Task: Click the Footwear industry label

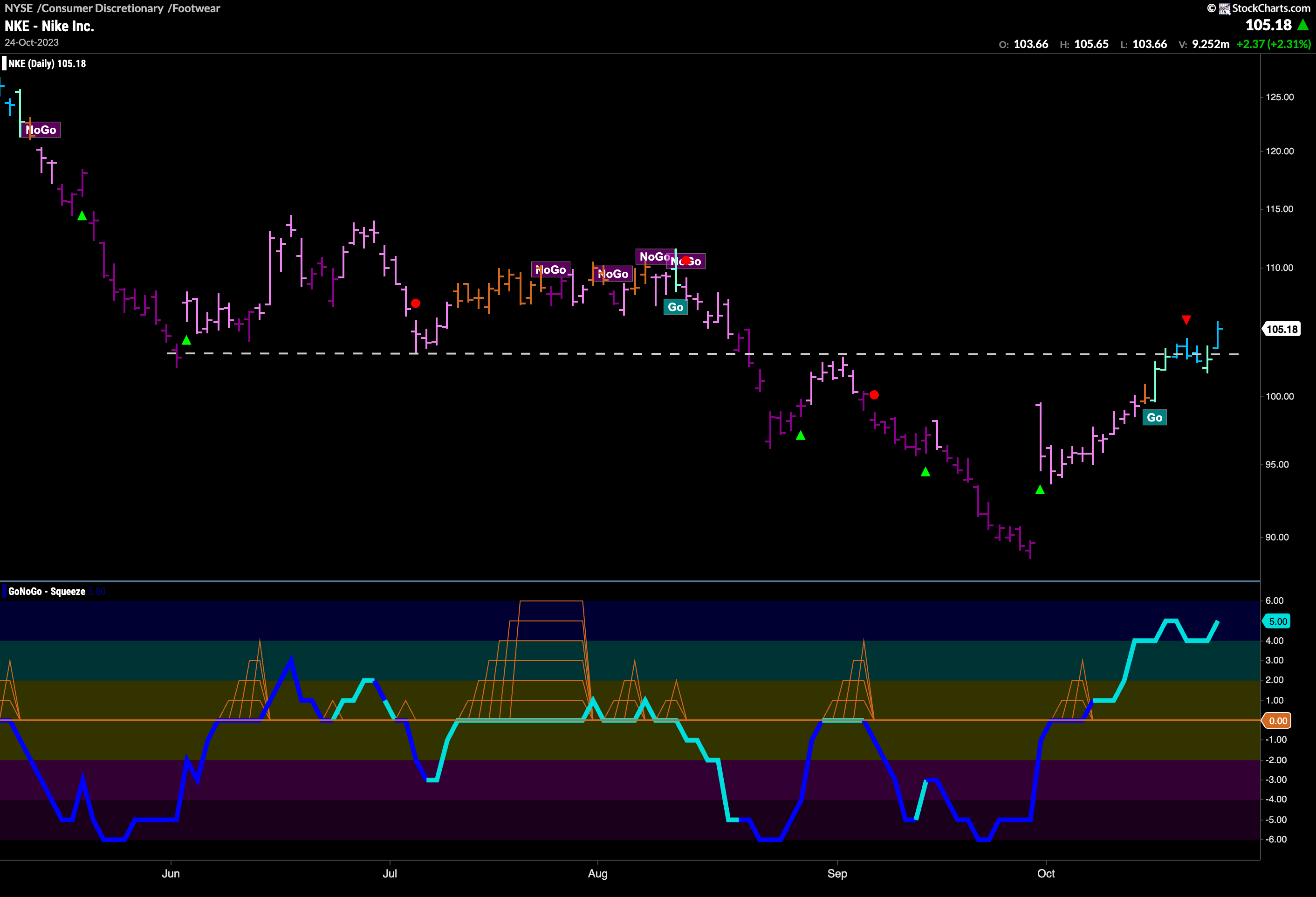Action: (196, 8)
